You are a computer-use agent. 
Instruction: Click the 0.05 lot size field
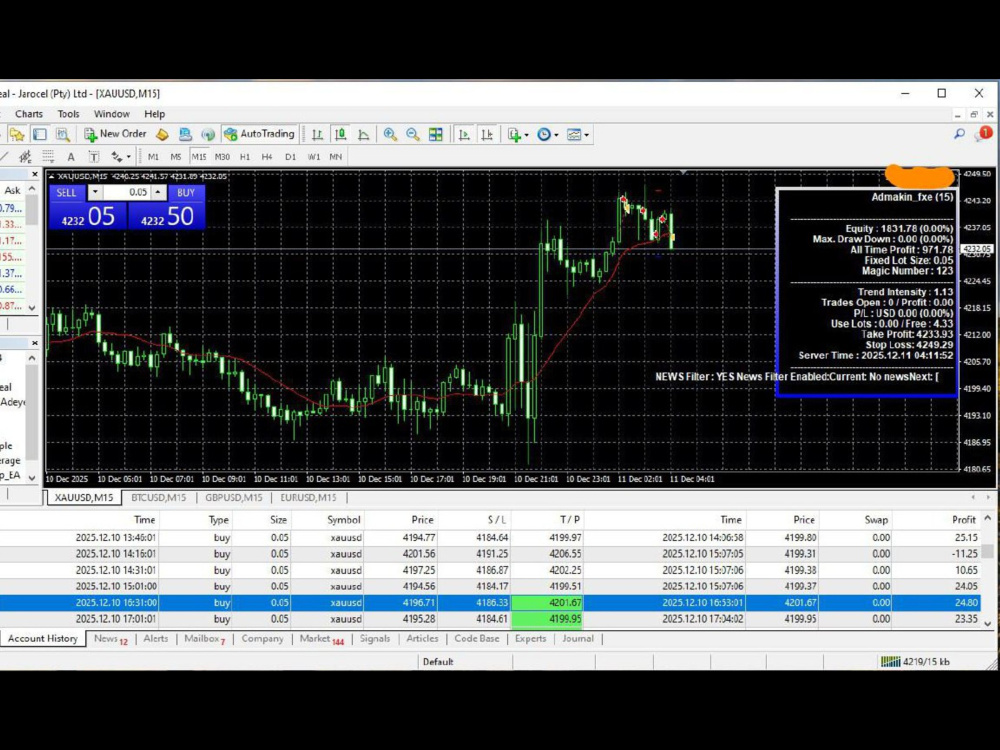coord(127,192)
